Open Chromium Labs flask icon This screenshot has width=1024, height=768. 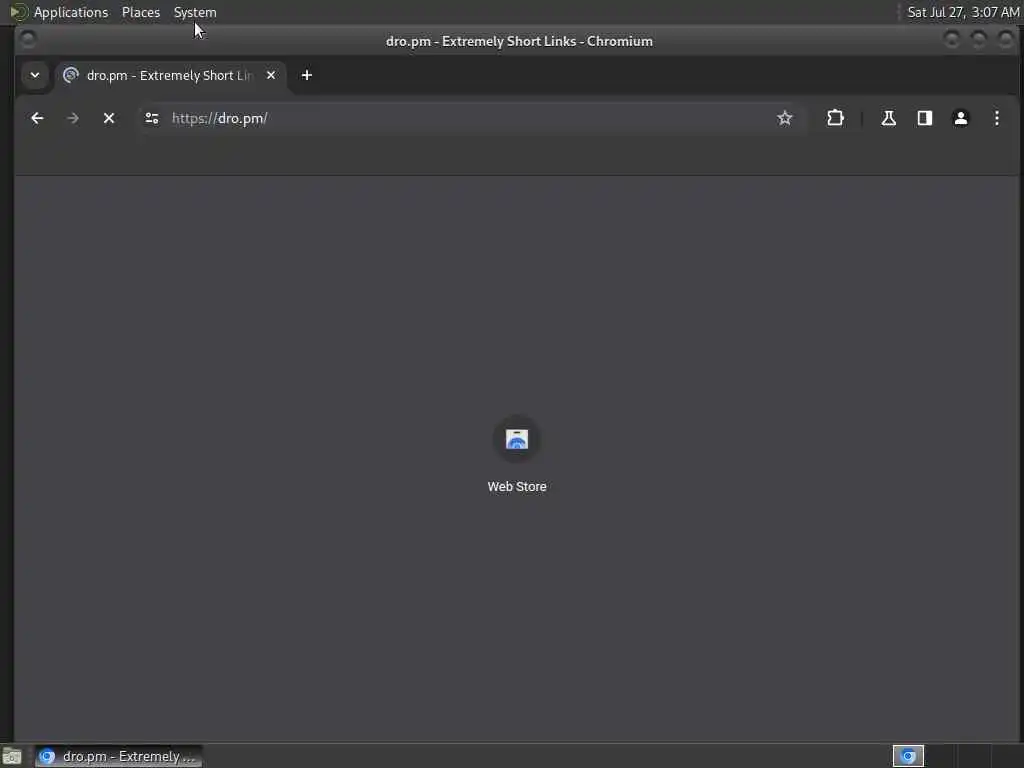pyautogui.click(x=888, y=118)
